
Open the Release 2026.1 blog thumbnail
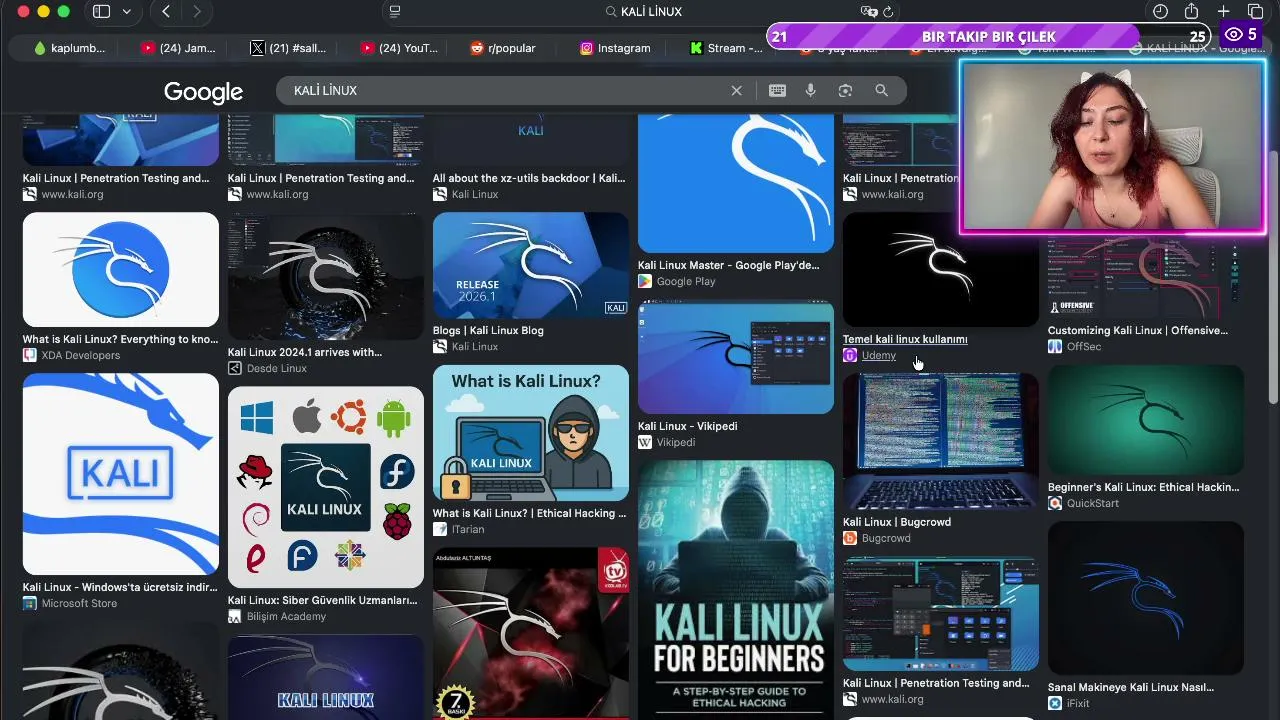click(x=531, y=265)
